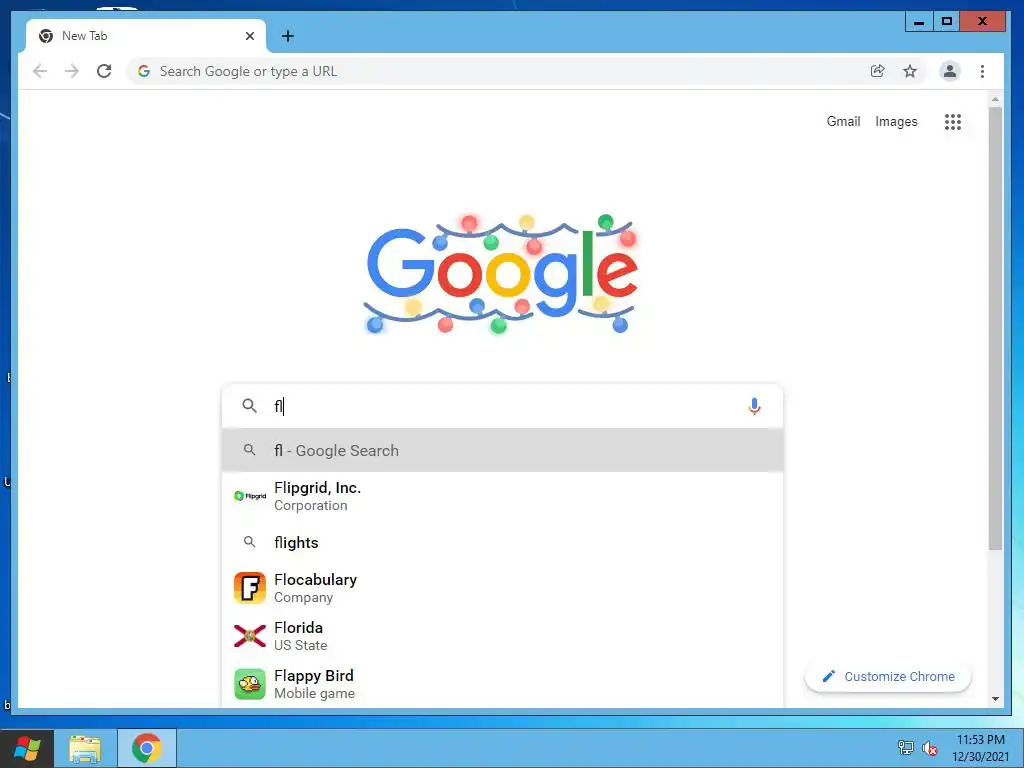Click the Chrome taskbar icon
1024x768 pixels.
(x=146, y=748)
